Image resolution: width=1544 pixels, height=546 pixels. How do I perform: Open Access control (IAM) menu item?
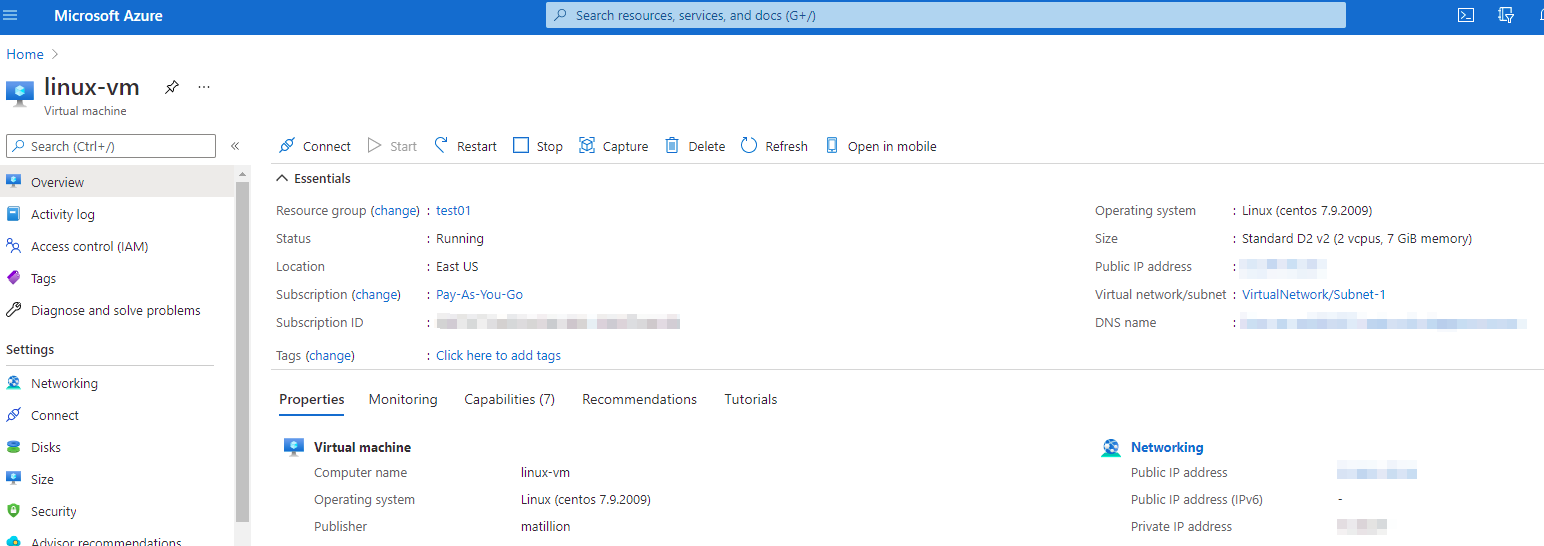point(117,246)
